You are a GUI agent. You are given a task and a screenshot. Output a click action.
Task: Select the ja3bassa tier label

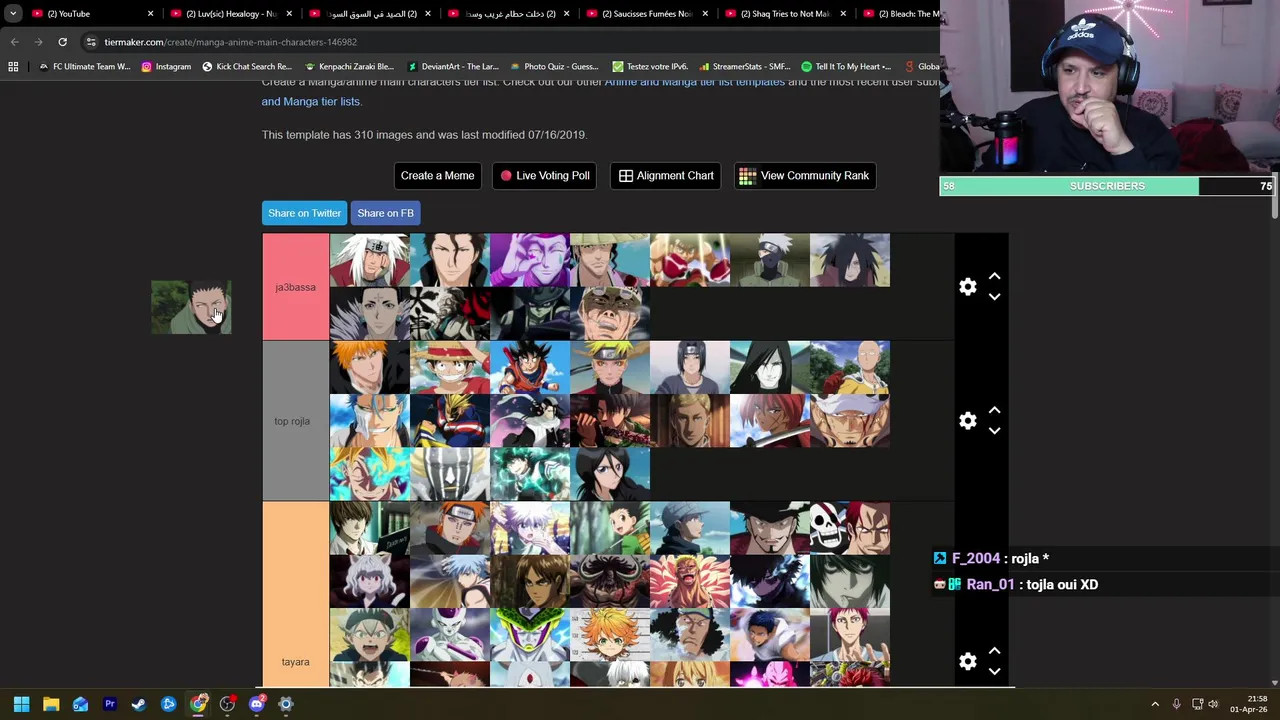point(295,287)
